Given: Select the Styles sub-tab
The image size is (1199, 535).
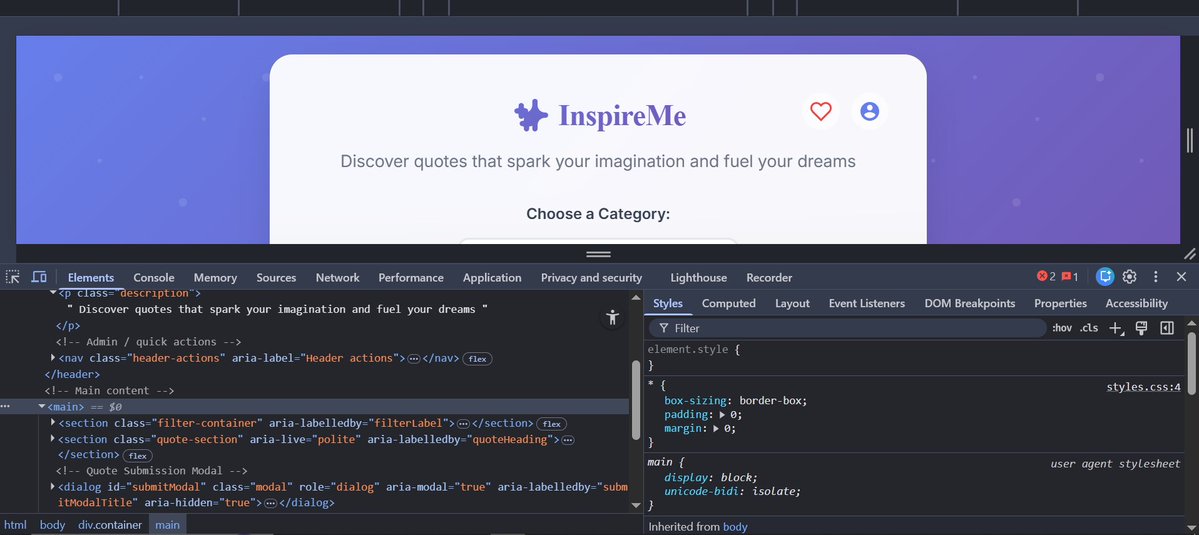Looking at the screenshot, I should point(668,303).
